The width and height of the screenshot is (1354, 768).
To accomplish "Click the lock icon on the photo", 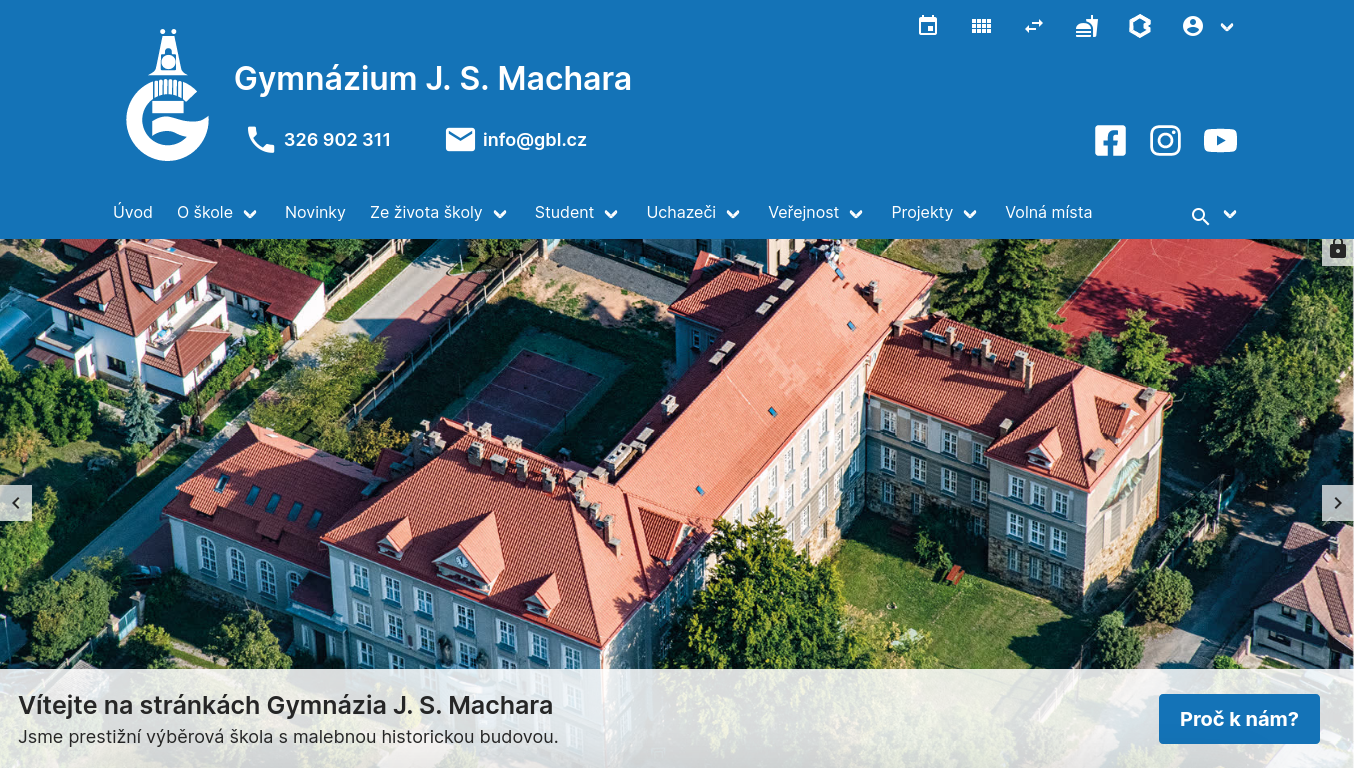I will (x=1337, y=249).
